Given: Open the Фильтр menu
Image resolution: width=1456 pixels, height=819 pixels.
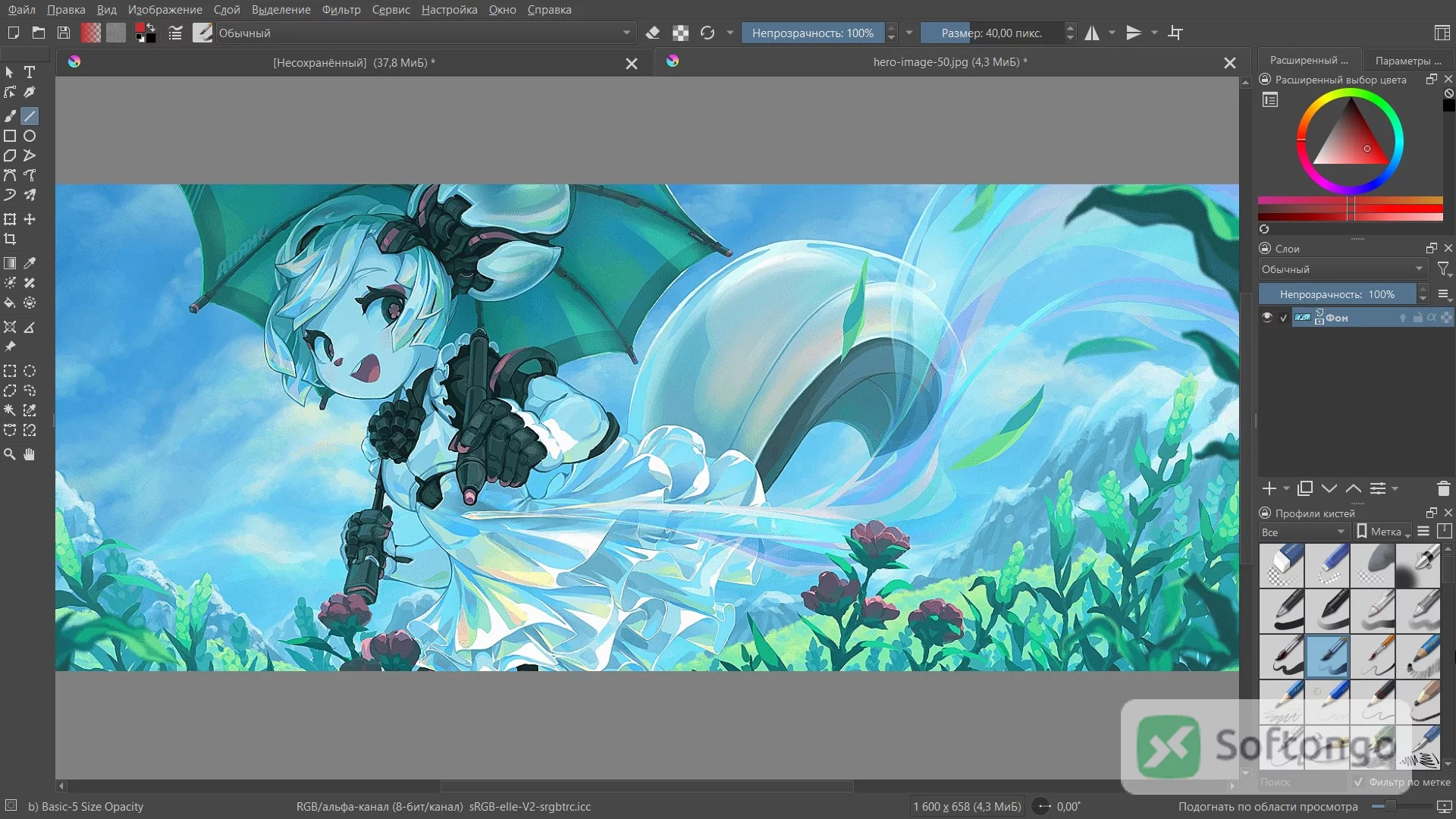Looking at the screenshot, I should [341, 10].
